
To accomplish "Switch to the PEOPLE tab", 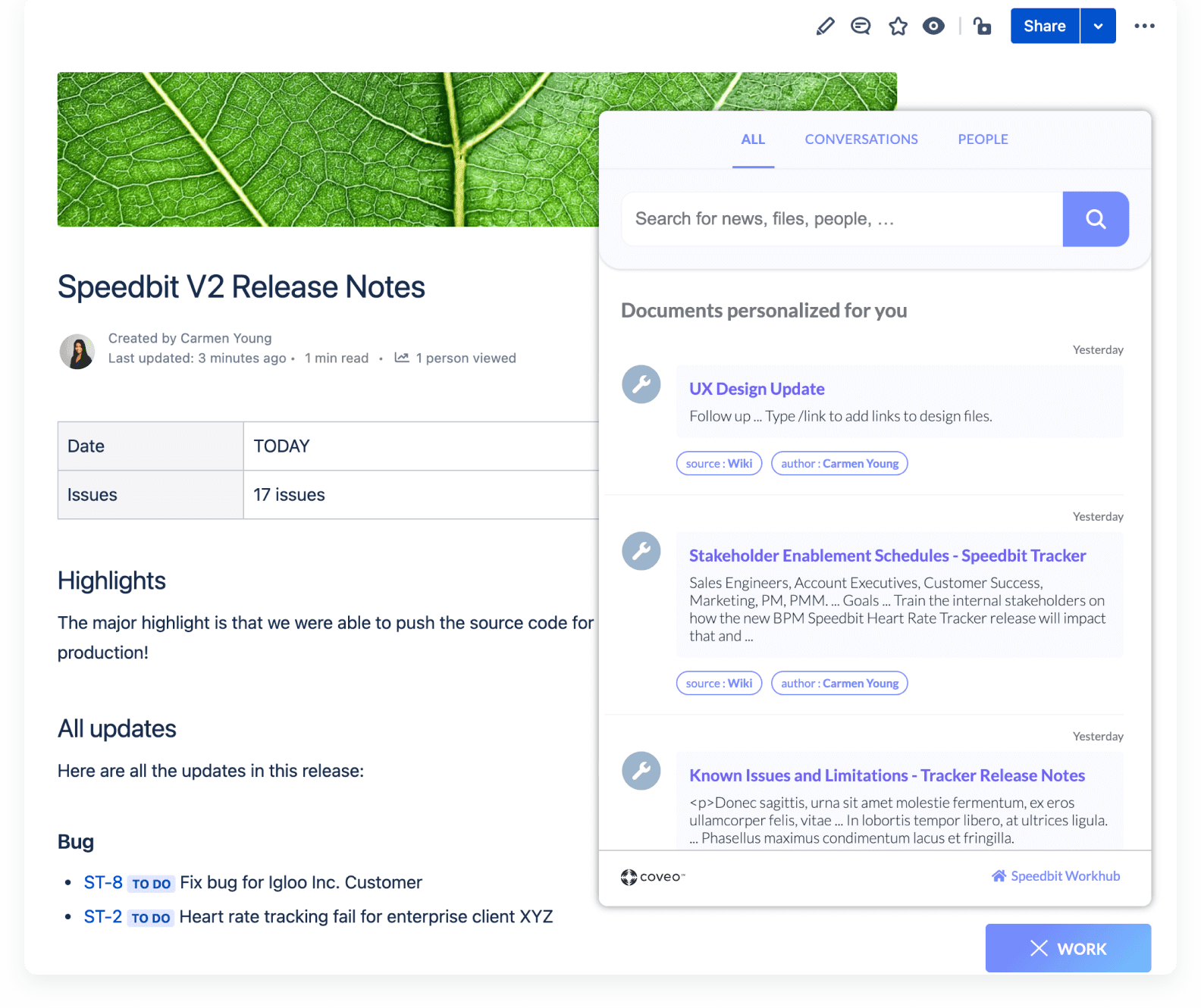I will coord(983,139).
